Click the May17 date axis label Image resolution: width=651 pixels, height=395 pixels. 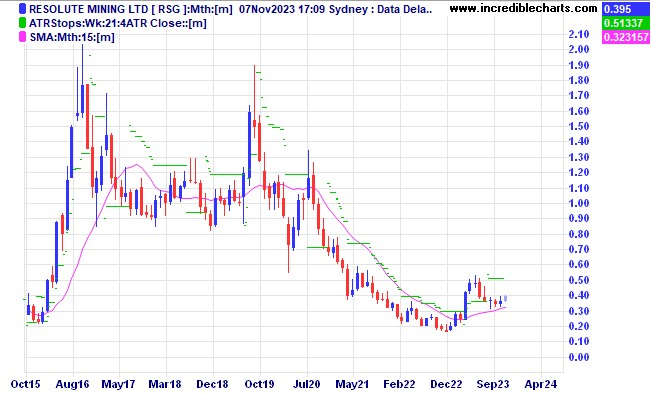119,384
